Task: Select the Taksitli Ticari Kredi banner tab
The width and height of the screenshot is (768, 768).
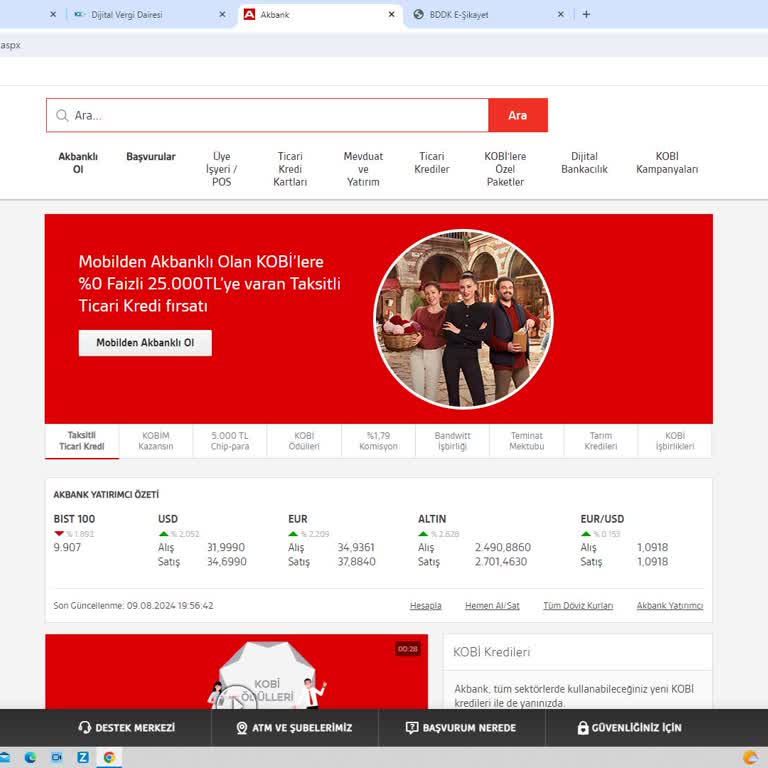Action: coord(82,441)
